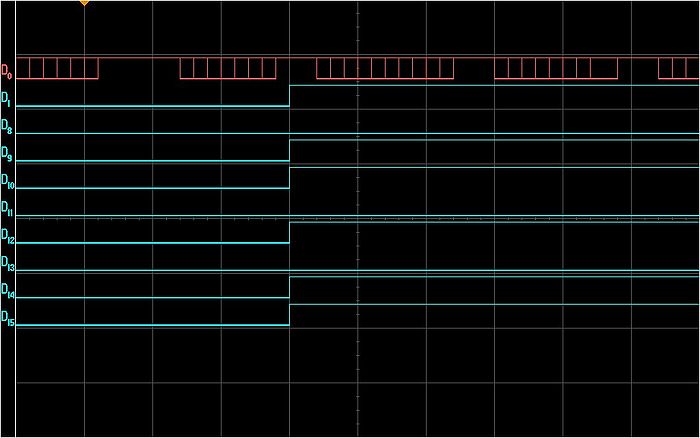700x438 pixels.
Task: Select the D15 channel label
Action: click(8, 319)
